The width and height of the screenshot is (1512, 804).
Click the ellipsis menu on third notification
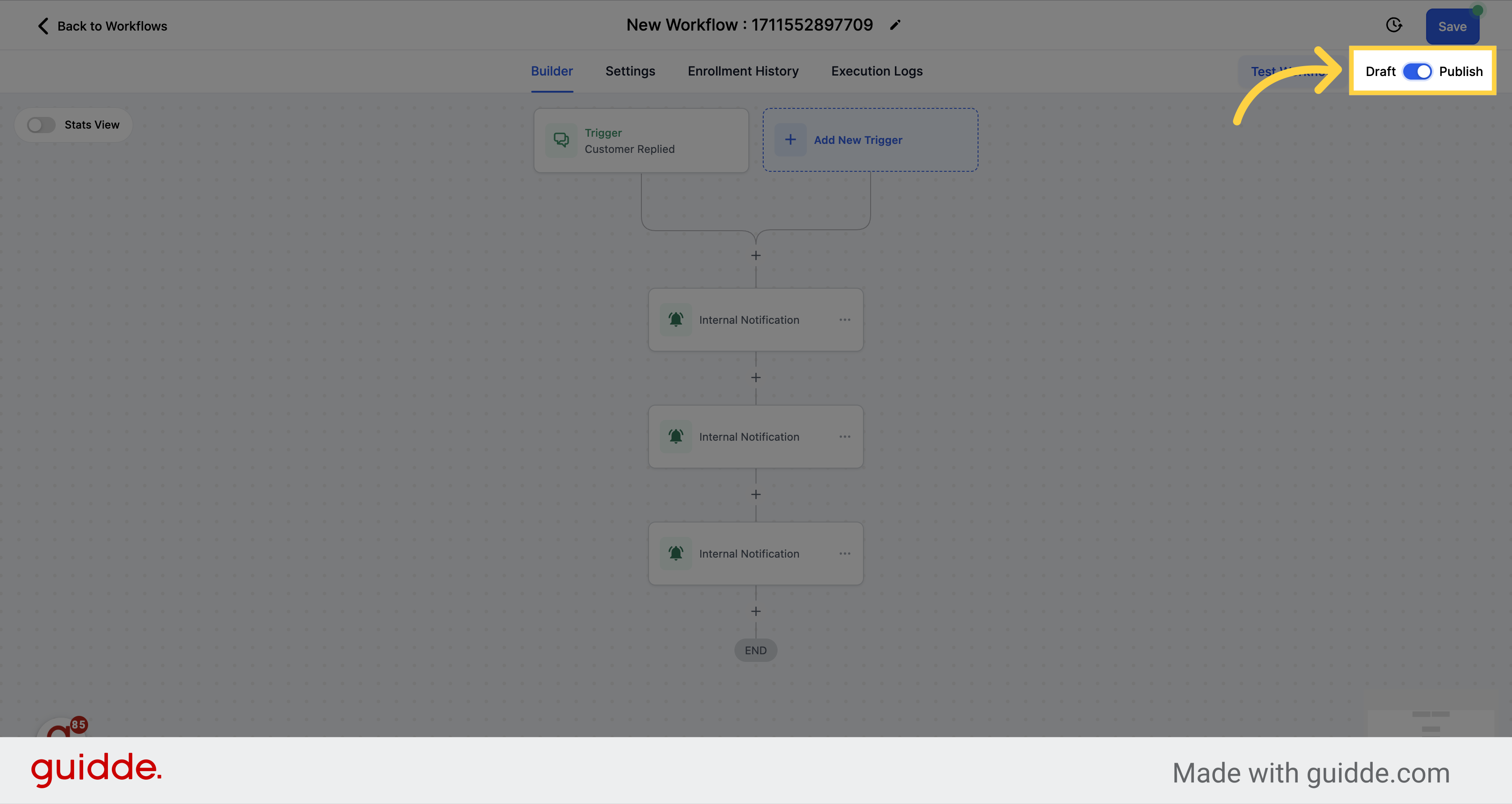844,553
